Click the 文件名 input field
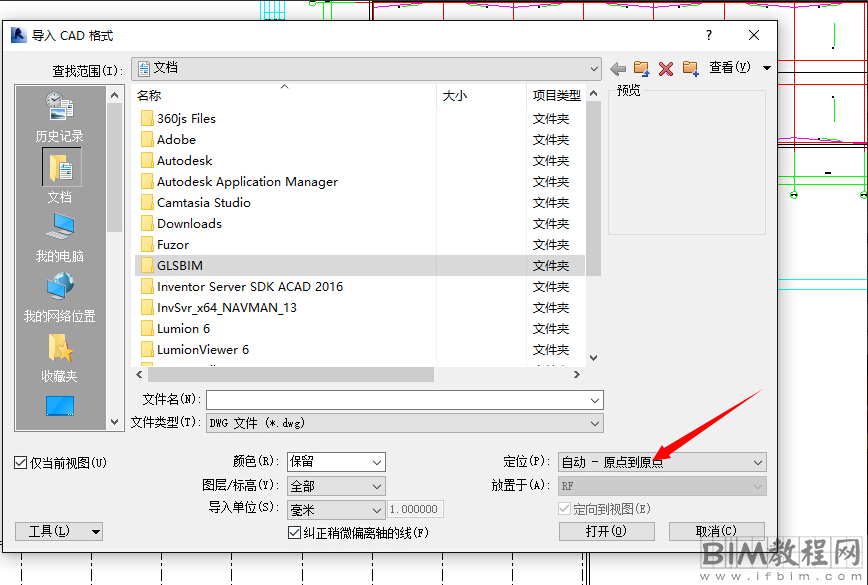Screen dimensions: 868x585 [404, 399]
